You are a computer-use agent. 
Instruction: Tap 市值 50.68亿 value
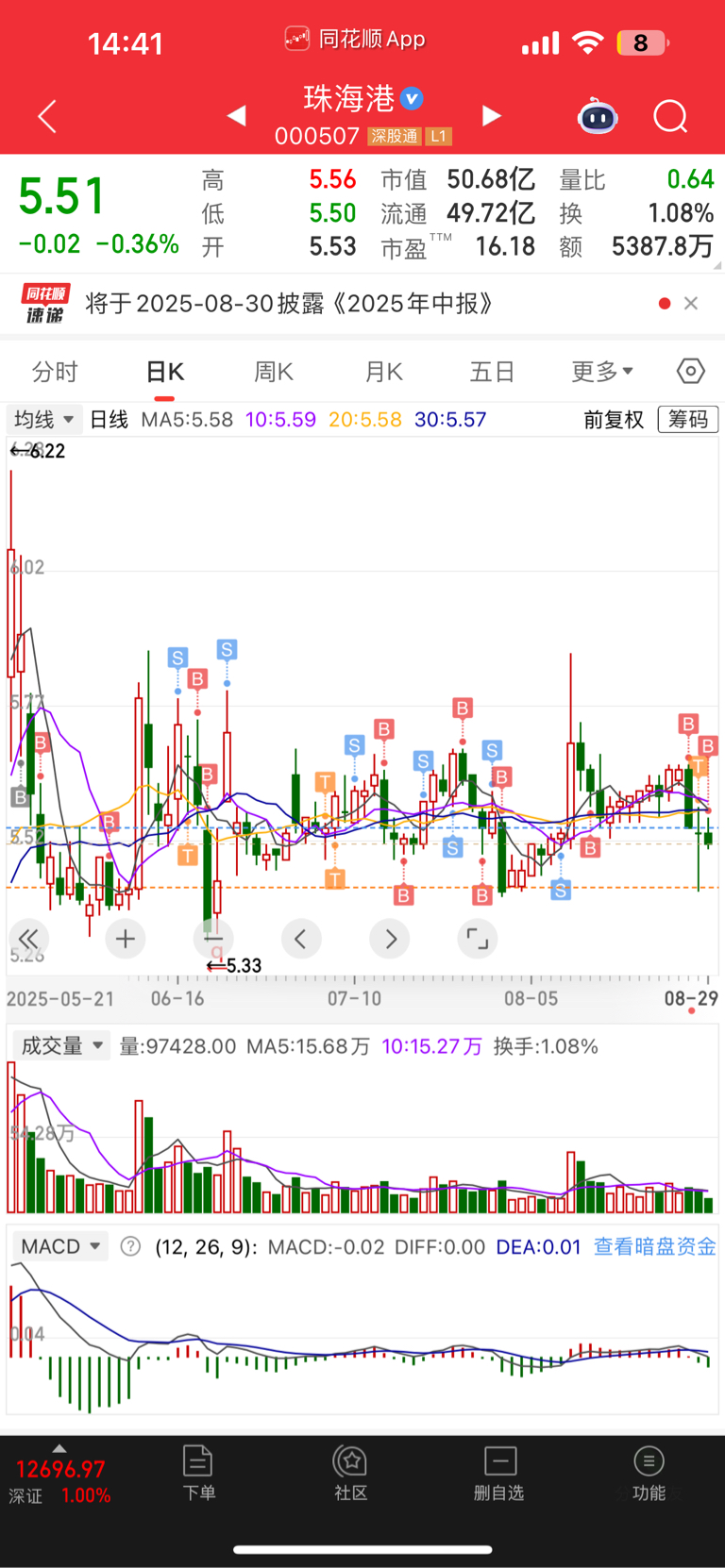[491, 179]
